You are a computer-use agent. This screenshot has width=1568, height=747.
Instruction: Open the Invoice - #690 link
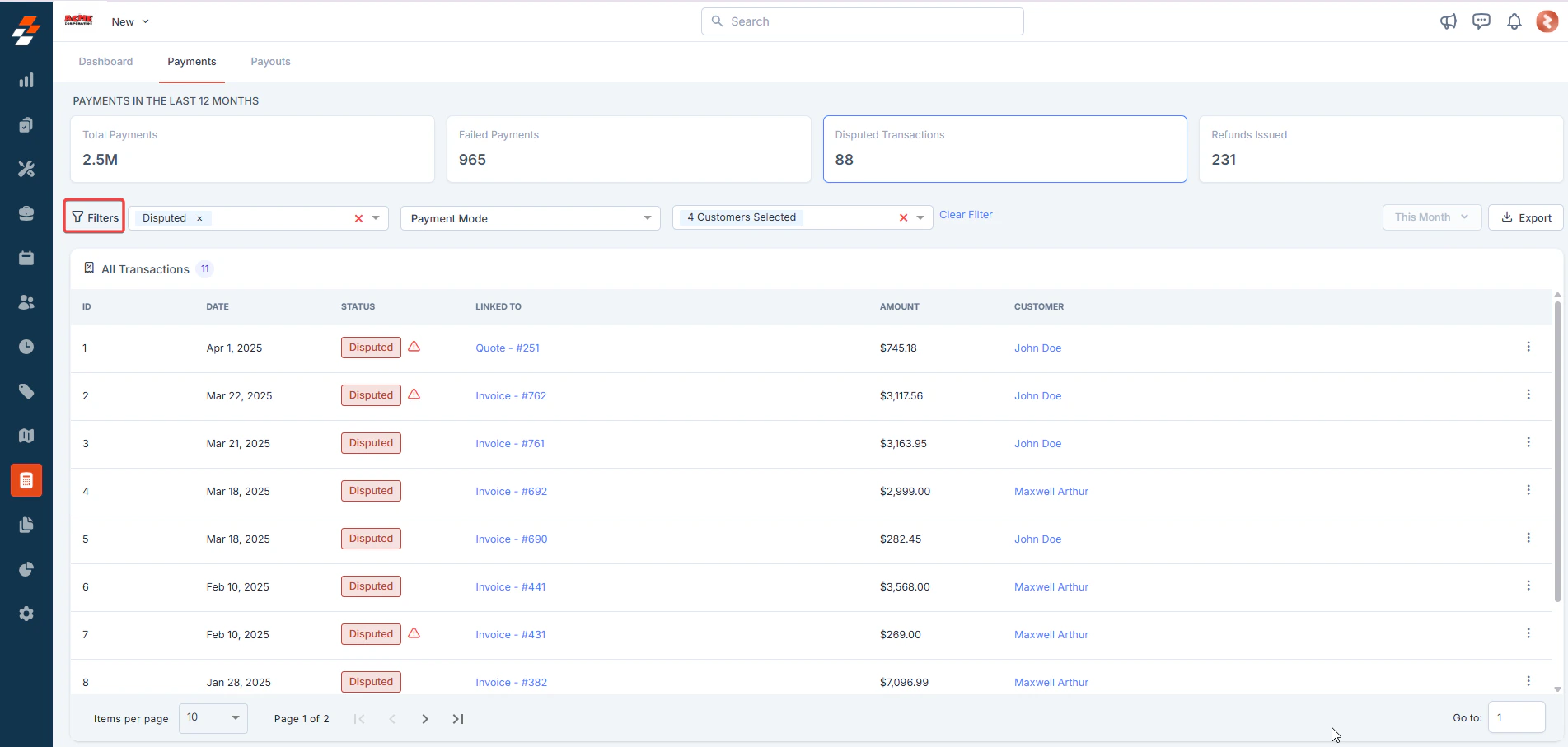tap(512, 539)
